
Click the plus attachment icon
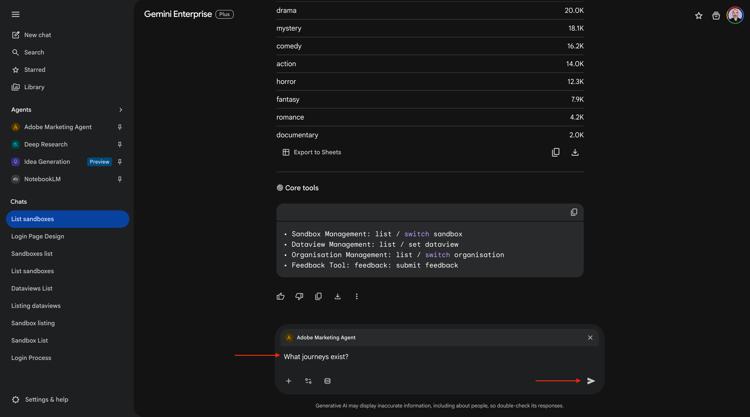point(289,381)
